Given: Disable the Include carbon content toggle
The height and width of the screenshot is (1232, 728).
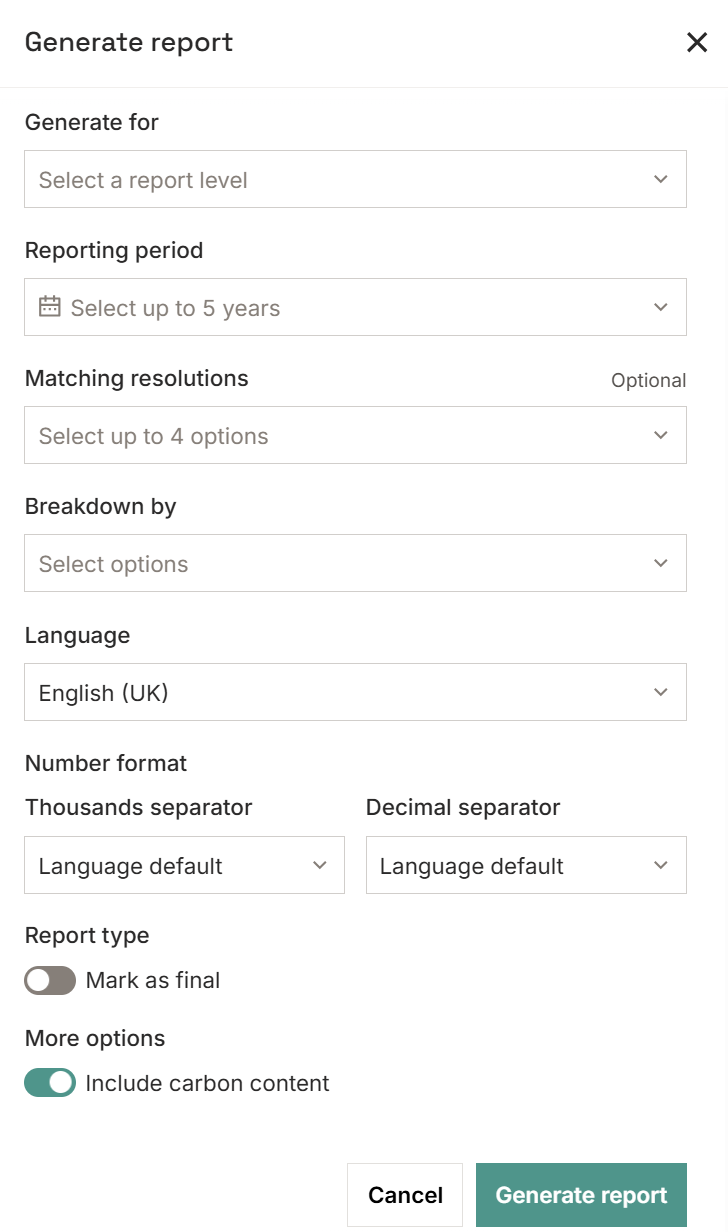Looking at the screenshot, I should (50, 1083).
